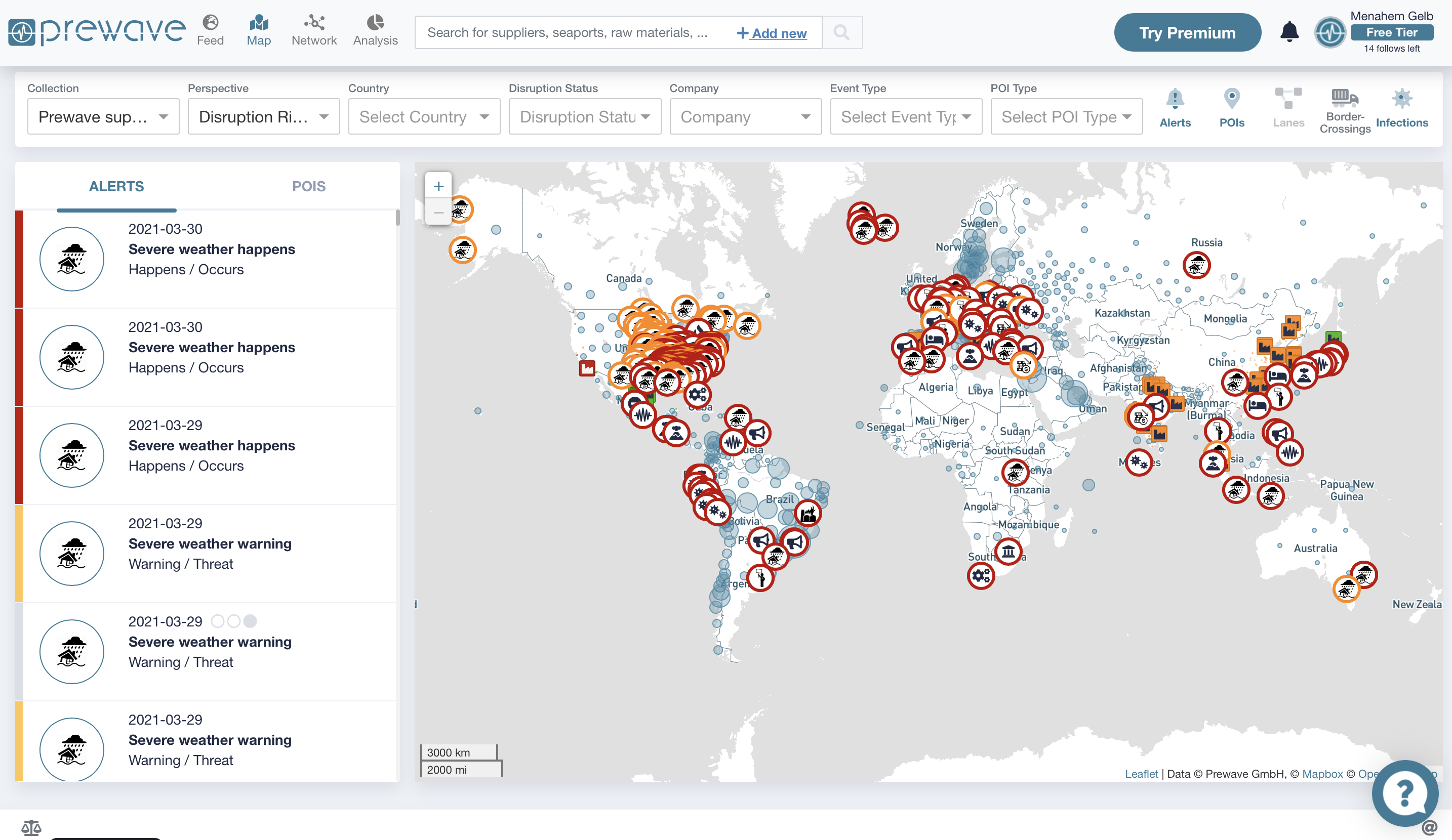The width and height of the screenshot is (1452, 840).
Task: Open the Select Country dropdown
Action: 424,117
